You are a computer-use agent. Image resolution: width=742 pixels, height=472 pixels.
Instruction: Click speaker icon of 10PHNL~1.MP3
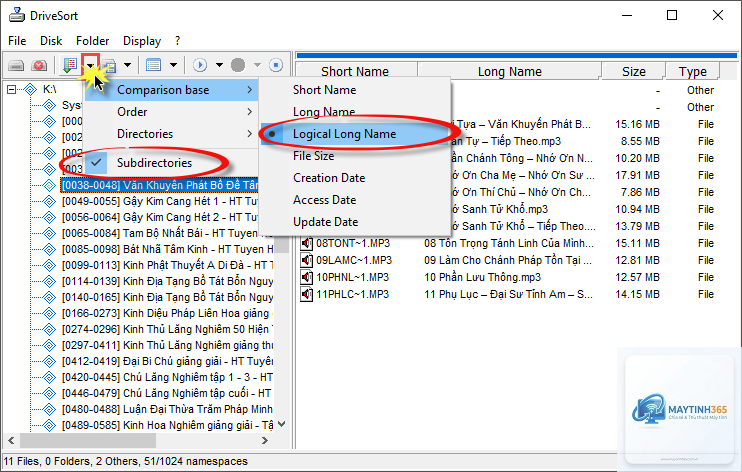tap(307, 277)
